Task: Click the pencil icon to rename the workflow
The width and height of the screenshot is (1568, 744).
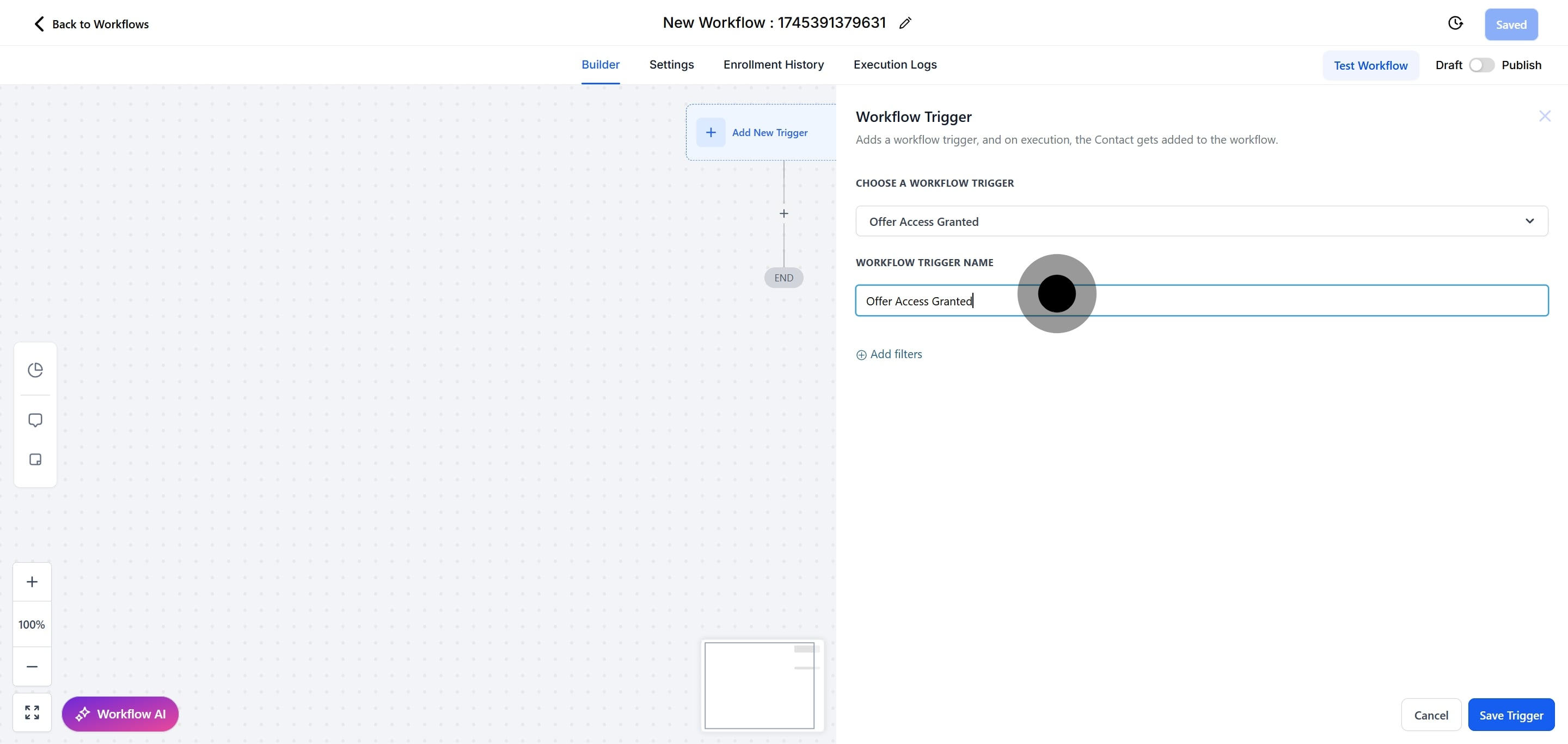Action: tap(905, 23)
